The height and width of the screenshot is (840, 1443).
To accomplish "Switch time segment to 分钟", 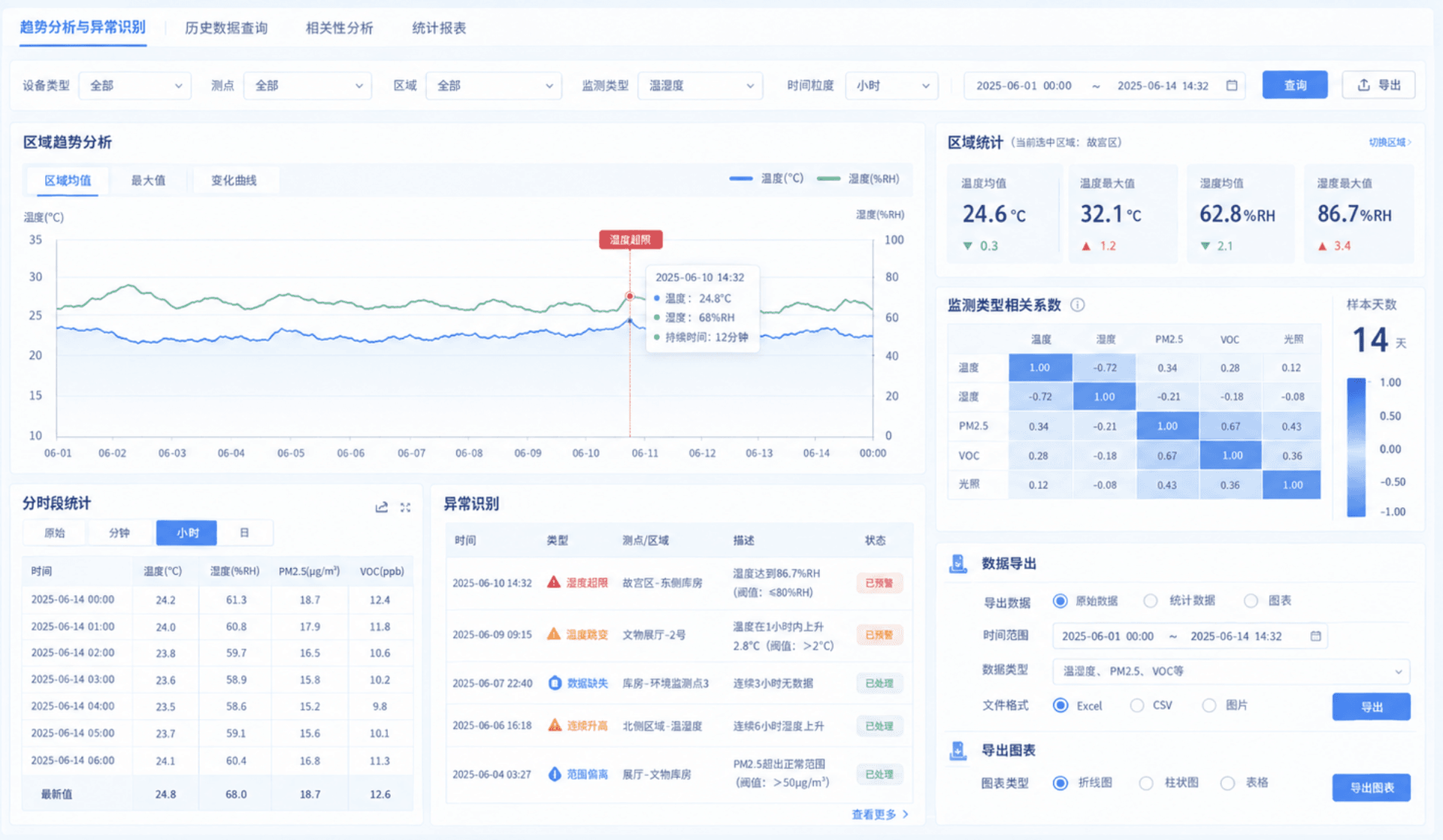I will (x=119, y=533).
